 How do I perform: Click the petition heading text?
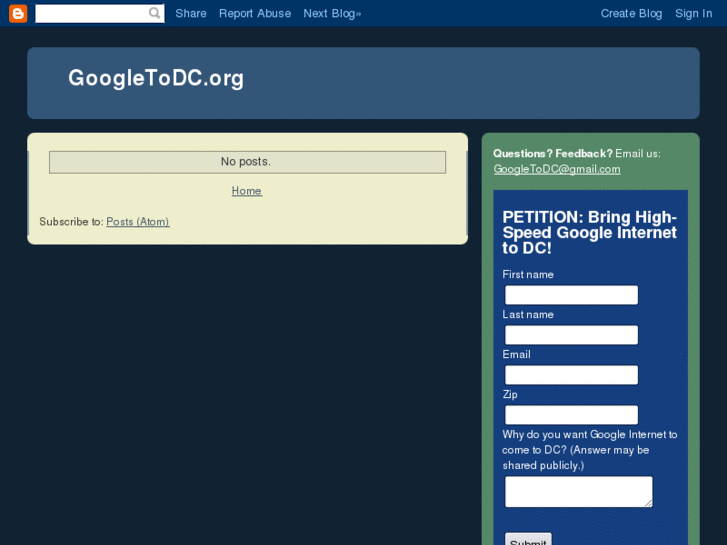point(590,232)
